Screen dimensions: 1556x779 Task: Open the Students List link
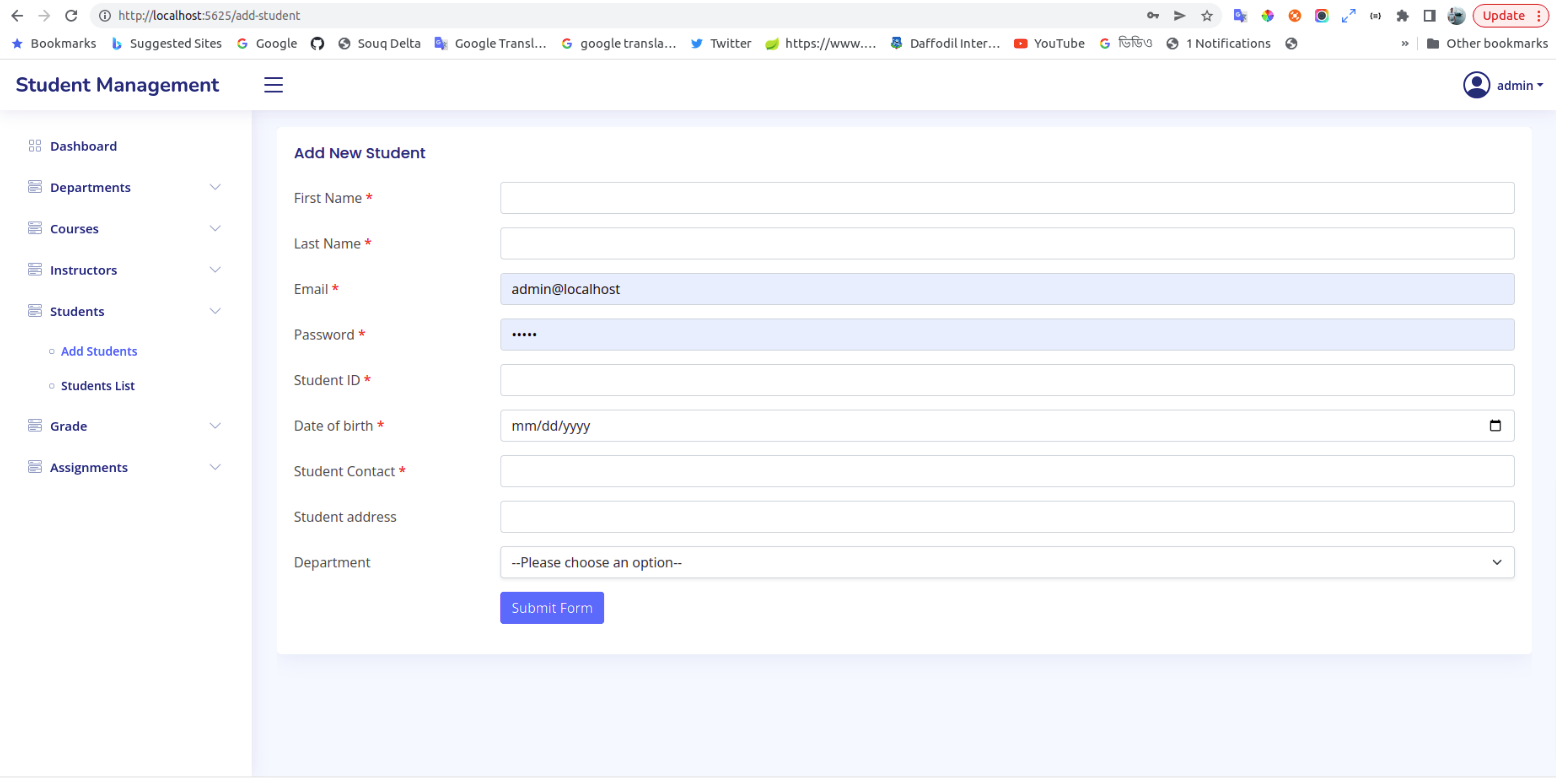pyautogui.click(x=96, y=385)
